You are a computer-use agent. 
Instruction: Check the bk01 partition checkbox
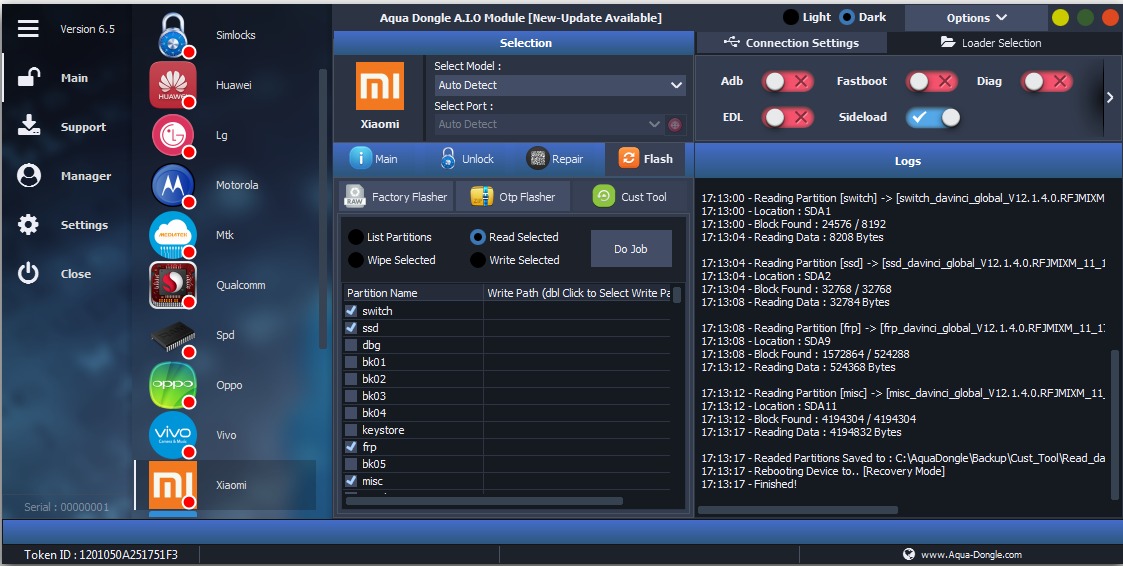(x=351, y=362)
